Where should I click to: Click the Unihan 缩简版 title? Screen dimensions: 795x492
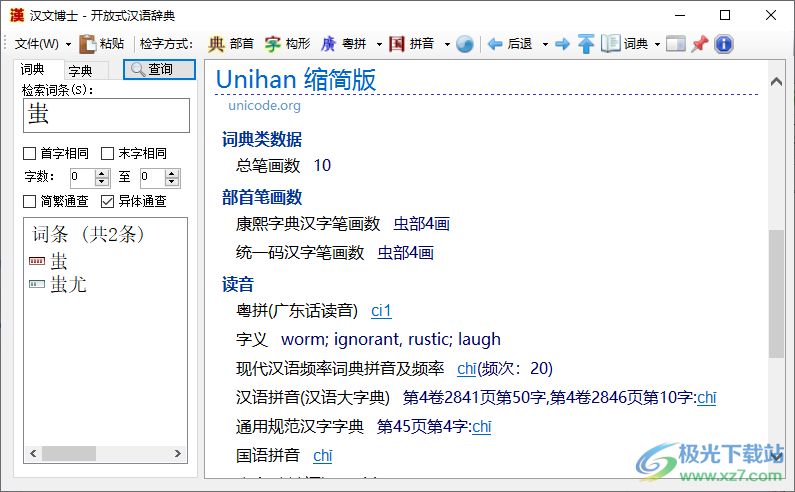296,79
